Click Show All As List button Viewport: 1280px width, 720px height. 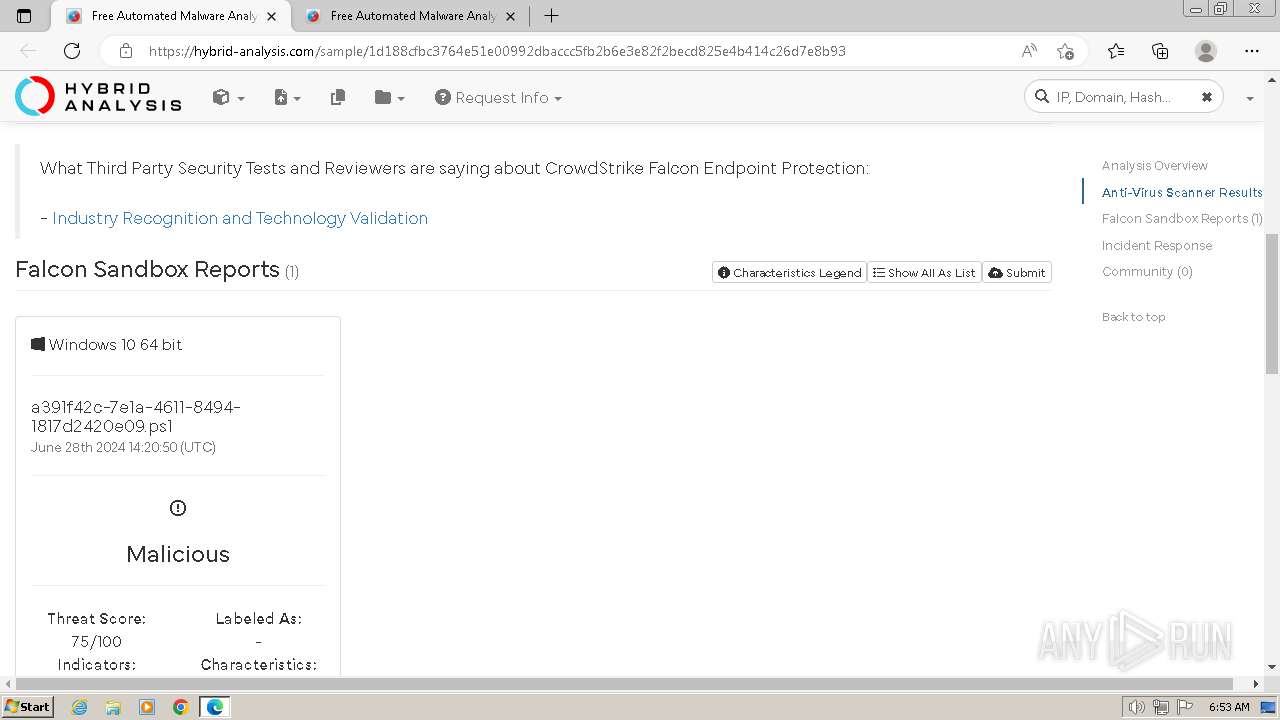pos(924,272)
